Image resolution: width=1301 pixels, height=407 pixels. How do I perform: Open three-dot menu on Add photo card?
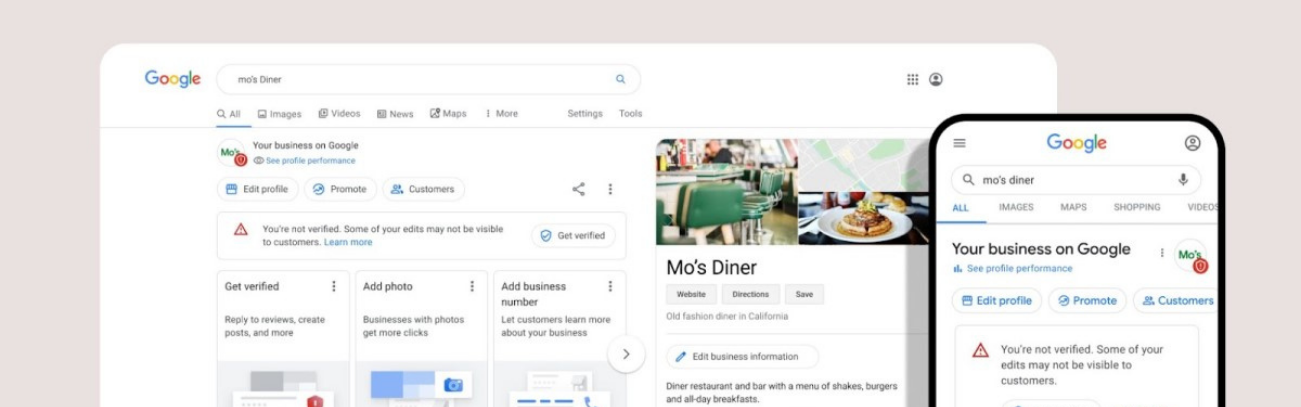coord(472,287)
